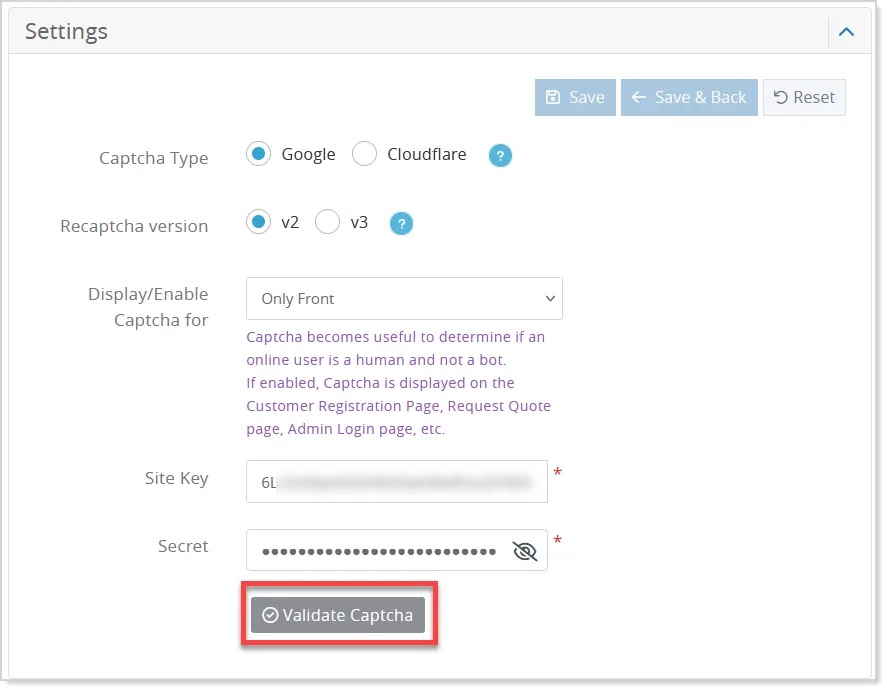Click the Display/Enable Captcha for label
The height and width of the screenshot is (691, 887).
(x=148, y=307)
